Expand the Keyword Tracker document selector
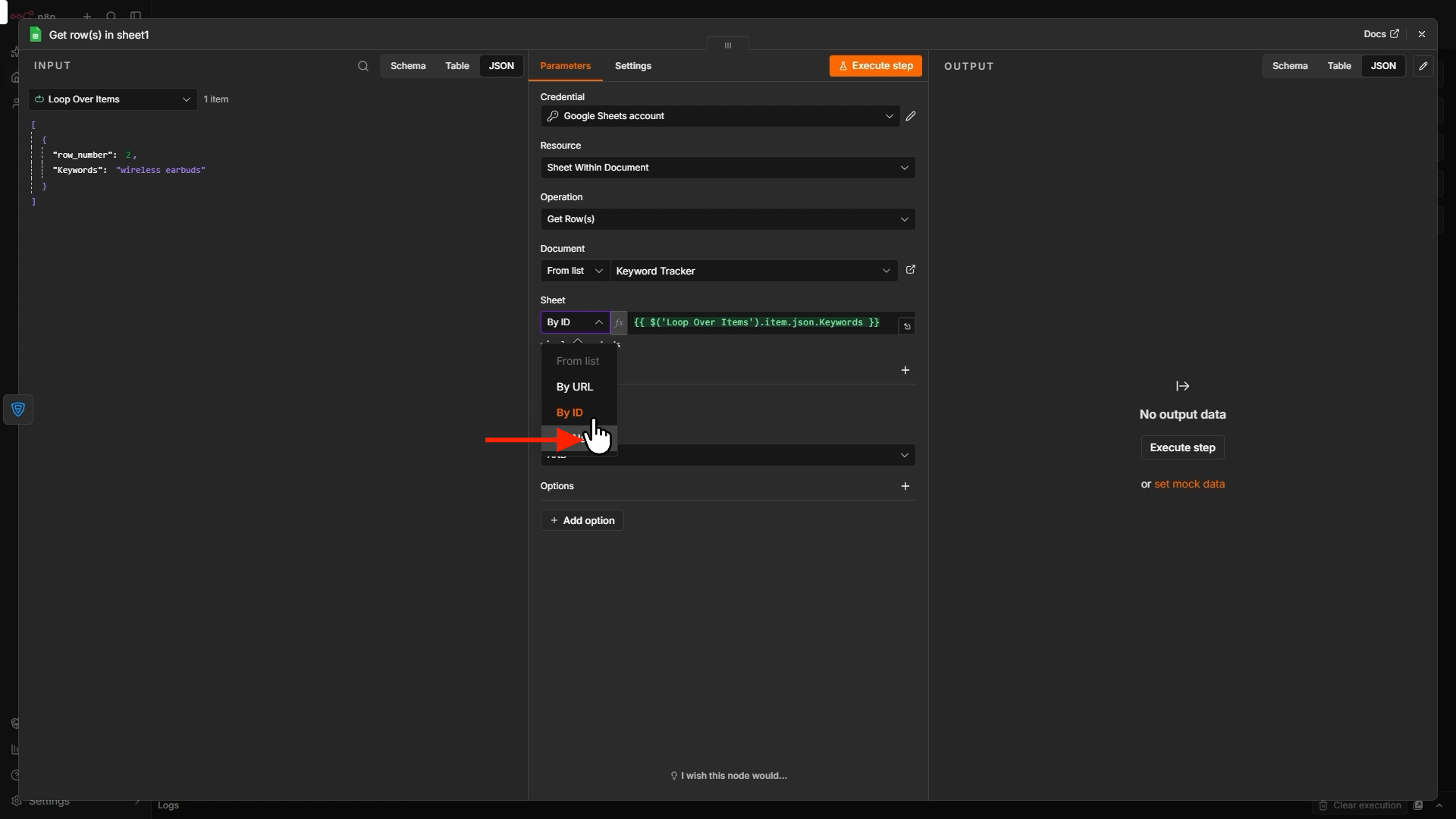Image resolution: width=1456 pixels, height=819 pixels. click(754, 271)
